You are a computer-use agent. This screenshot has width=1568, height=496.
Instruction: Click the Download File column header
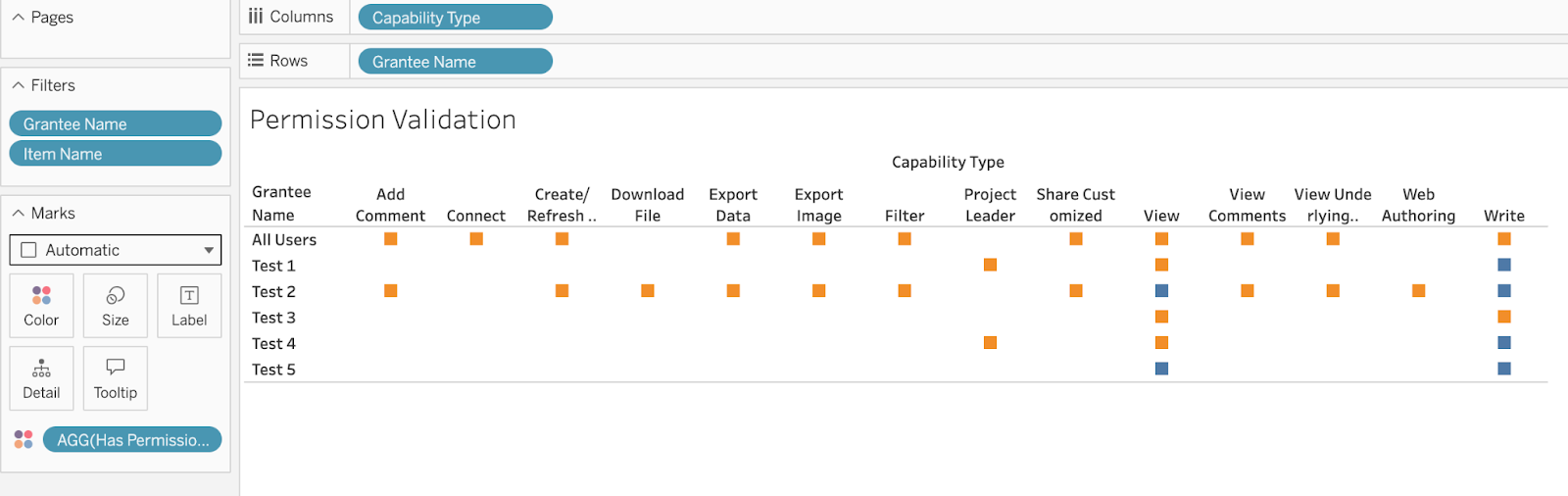click(648, 205)
